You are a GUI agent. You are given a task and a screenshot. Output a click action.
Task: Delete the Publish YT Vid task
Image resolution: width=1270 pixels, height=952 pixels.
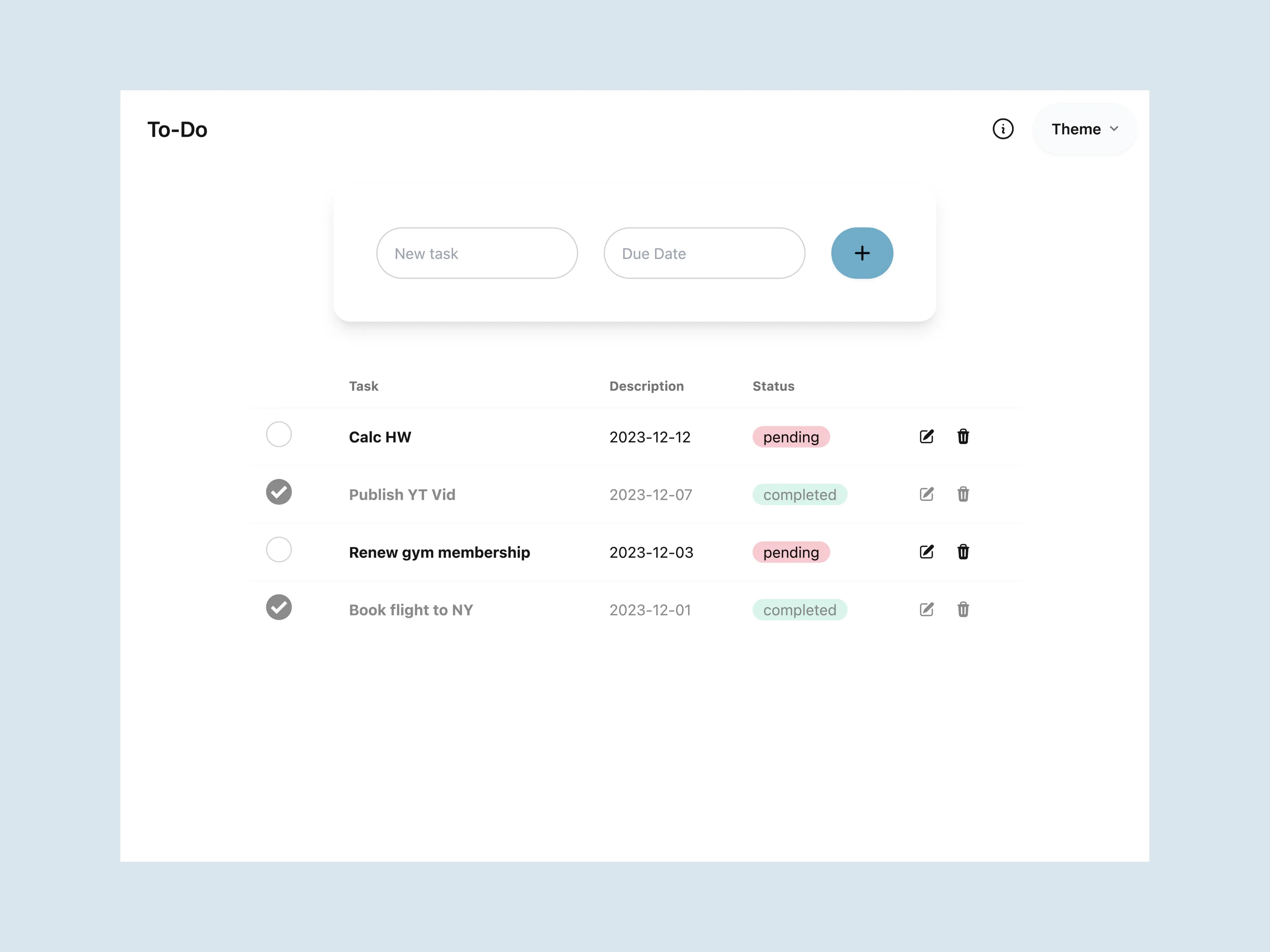[963, 494]
